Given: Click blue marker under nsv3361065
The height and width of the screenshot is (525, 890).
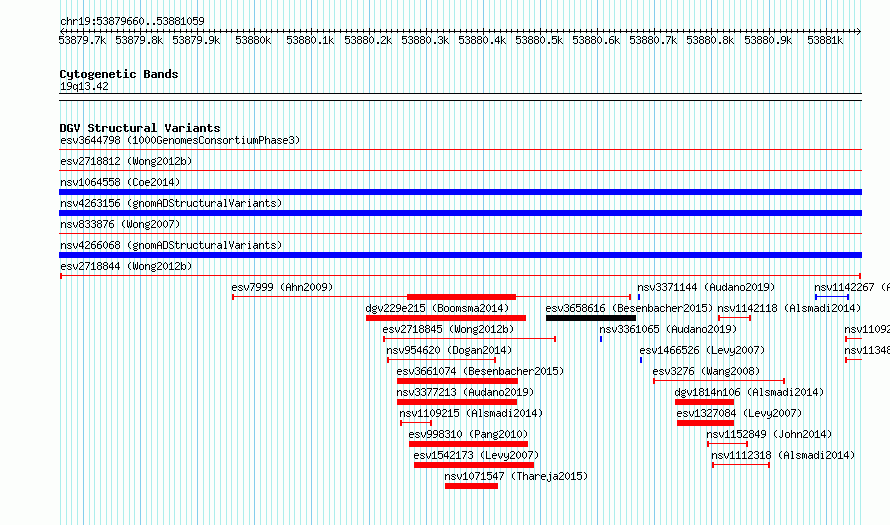Looking at the screenshot, I should (601, 339).
